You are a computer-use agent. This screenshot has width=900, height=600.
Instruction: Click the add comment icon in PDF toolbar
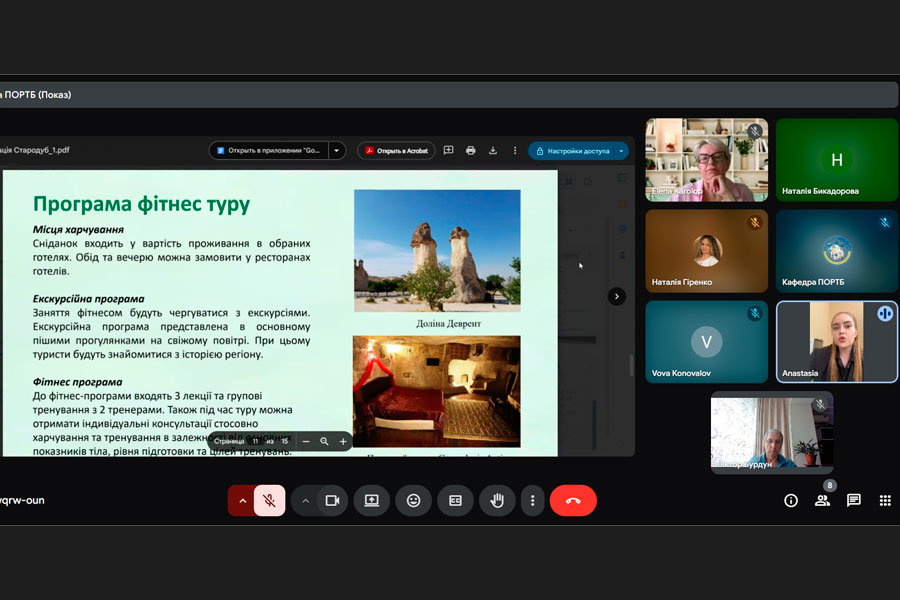pos(448,151)
